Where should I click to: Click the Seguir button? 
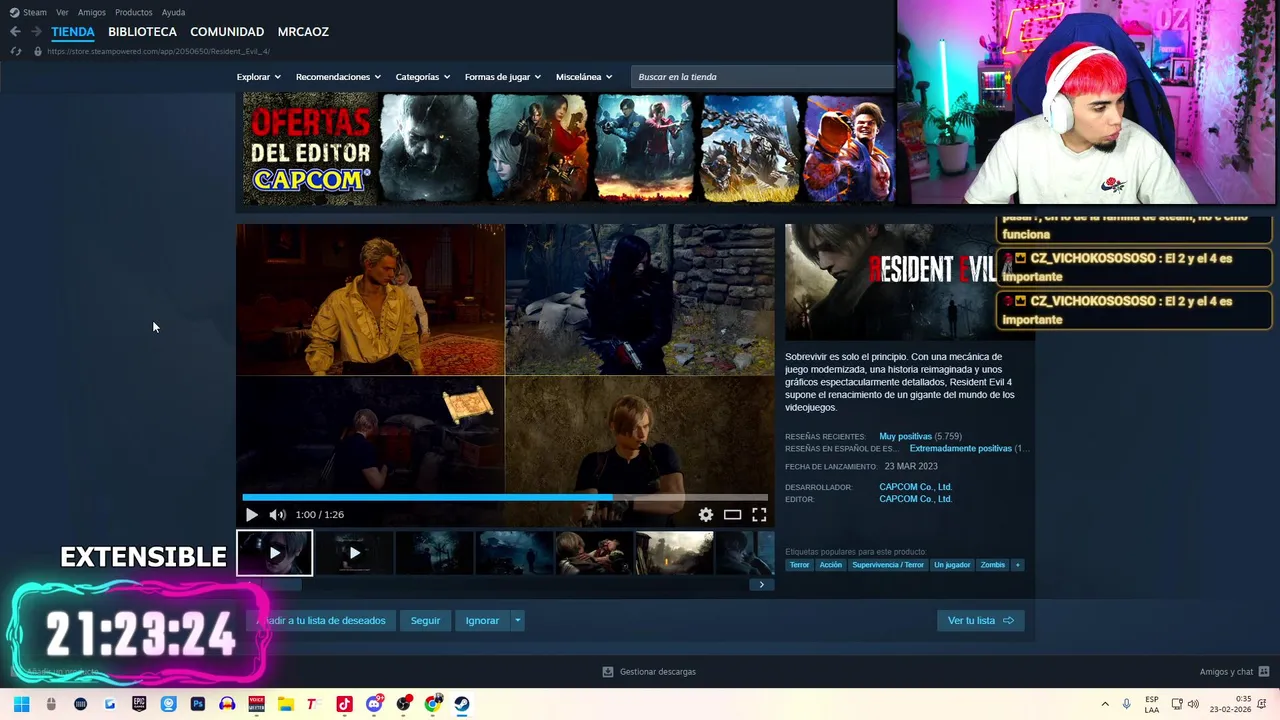425,621
